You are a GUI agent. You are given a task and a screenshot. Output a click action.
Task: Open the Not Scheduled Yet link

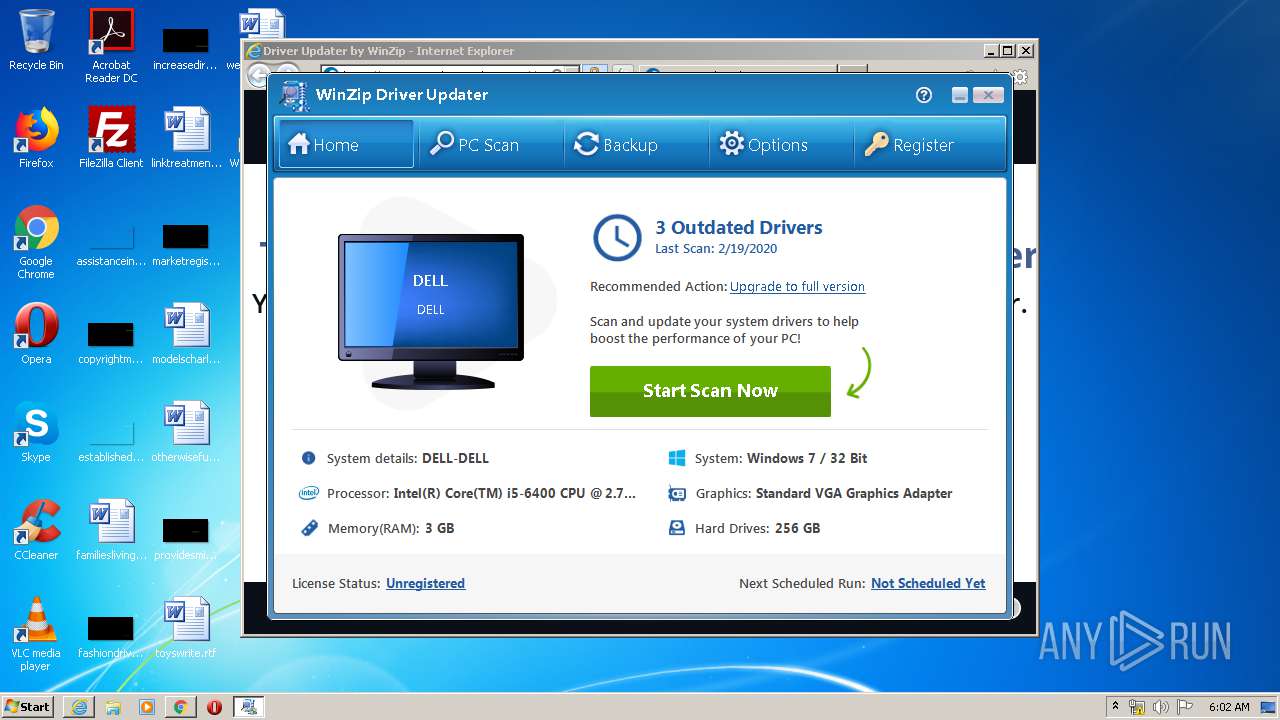tap(928, 584)
